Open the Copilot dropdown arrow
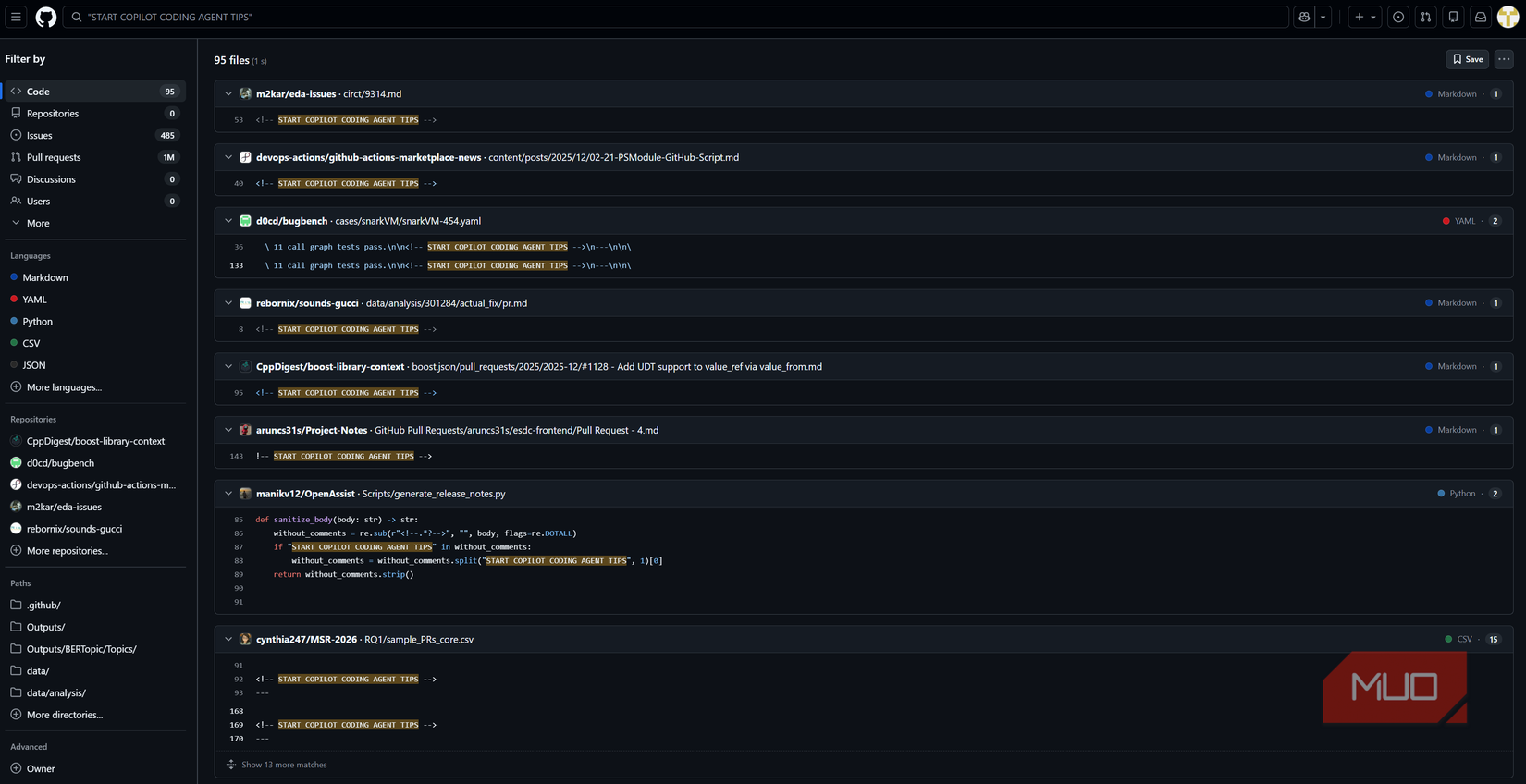This screenshot has width=1526, height=784. click(x=1323, y=17)
